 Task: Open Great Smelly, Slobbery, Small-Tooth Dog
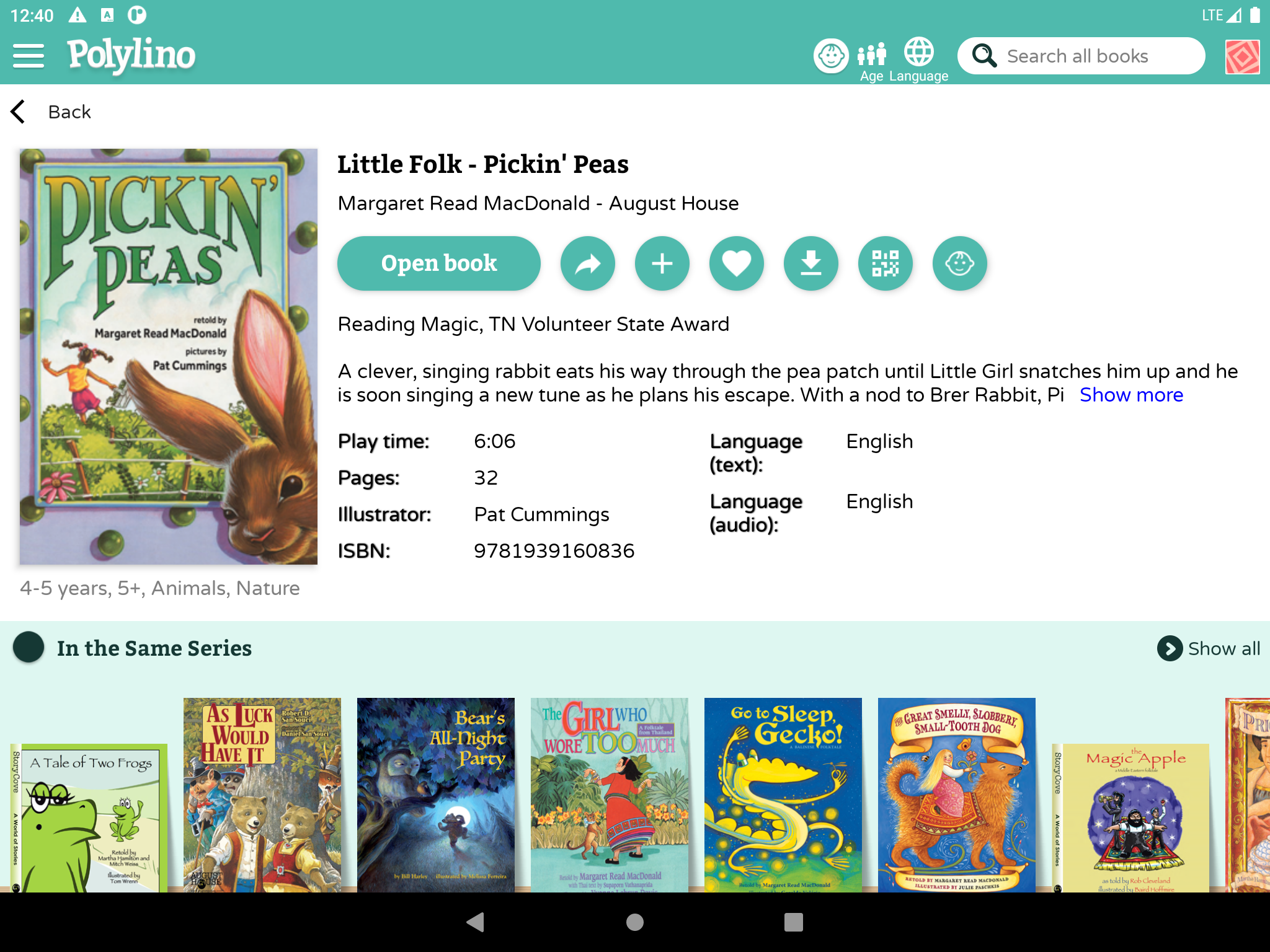(x=957, y=795)
